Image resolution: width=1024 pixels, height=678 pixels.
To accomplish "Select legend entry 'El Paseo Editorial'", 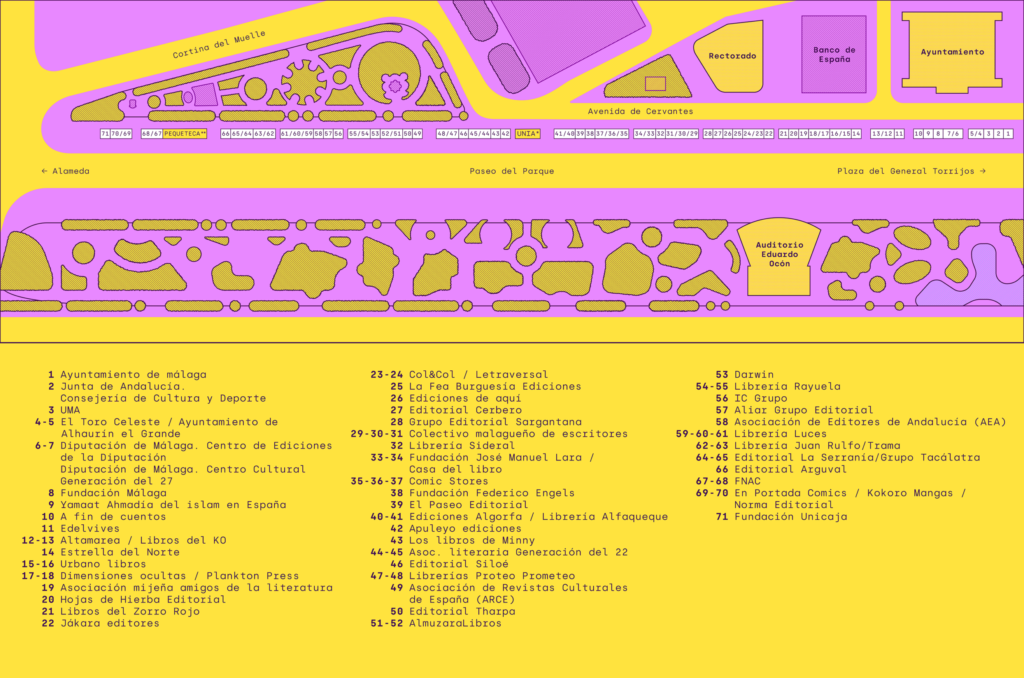I will click(x=468, y=505).
